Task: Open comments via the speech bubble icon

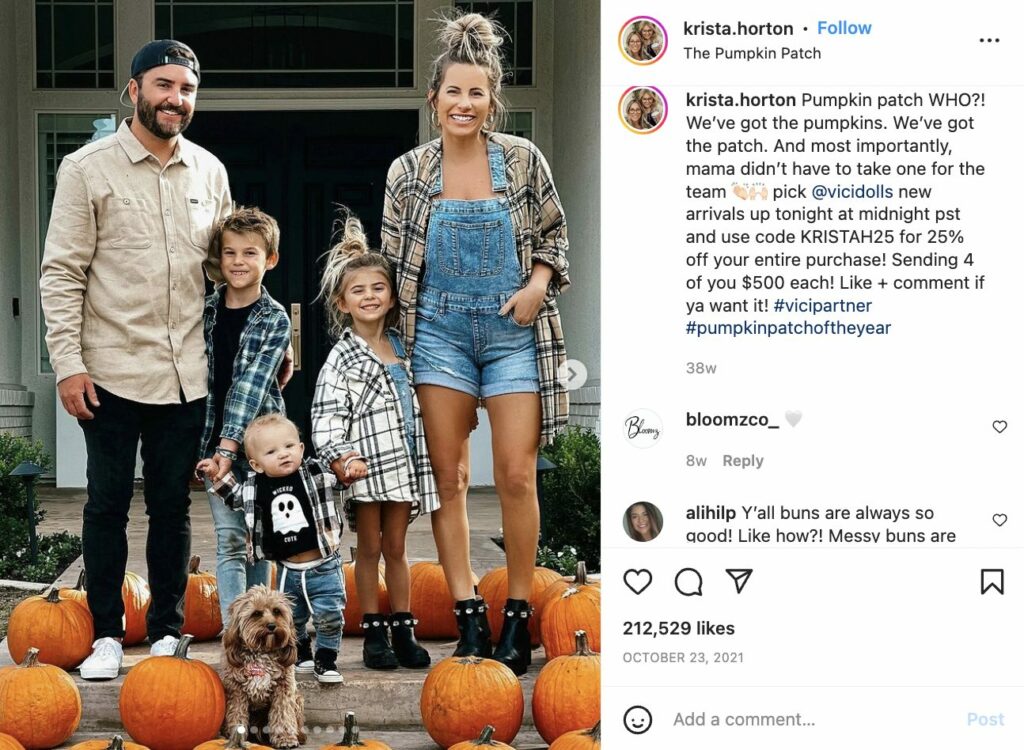Action: click(688, 581)
